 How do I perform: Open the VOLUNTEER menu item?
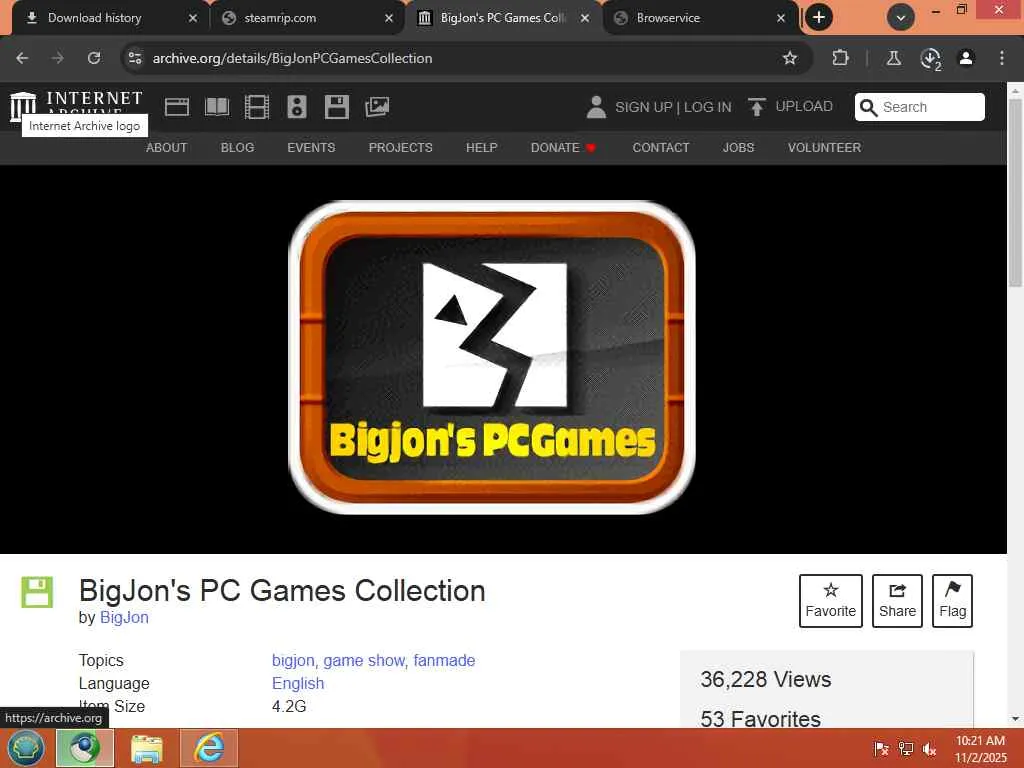824,148
